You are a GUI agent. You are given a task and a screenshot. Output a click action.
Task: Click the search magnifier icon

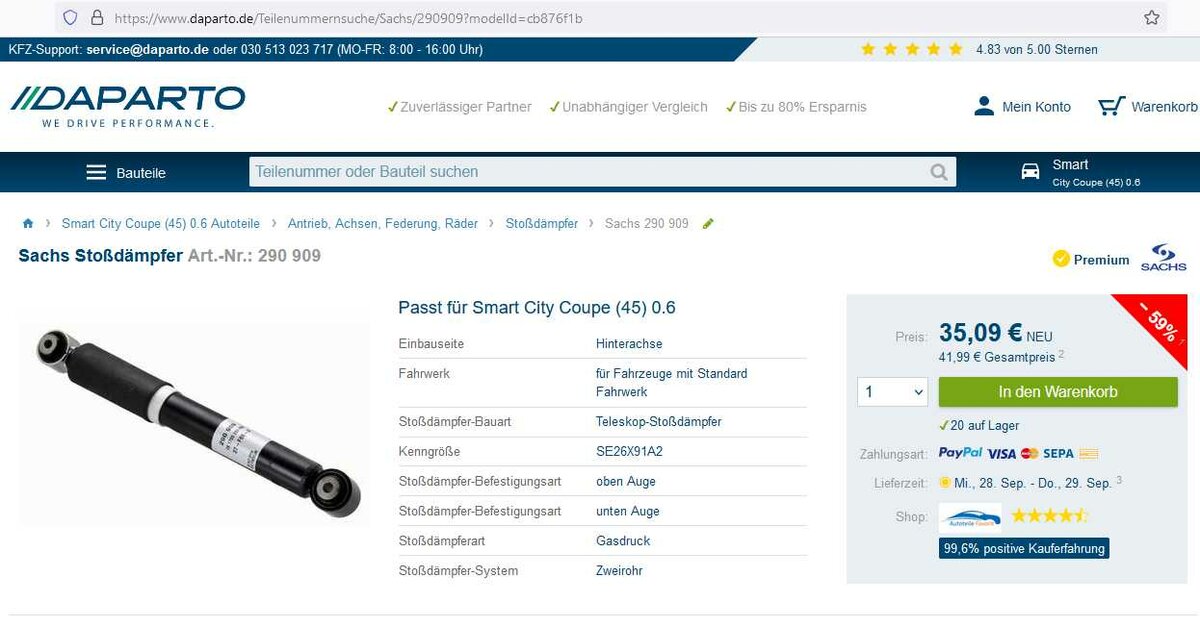pos(938,172)
